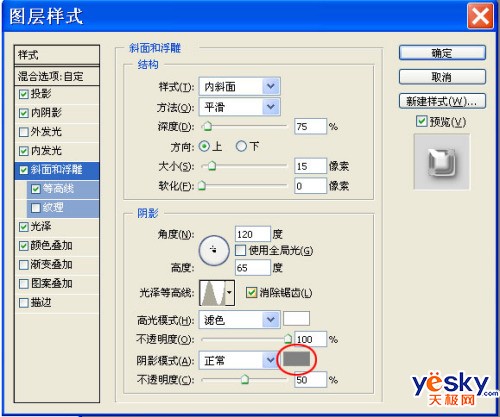The image size is (500, 417).
Task: Open the 高光模式 滤色 dropdown
Action: tap(239, 320)
